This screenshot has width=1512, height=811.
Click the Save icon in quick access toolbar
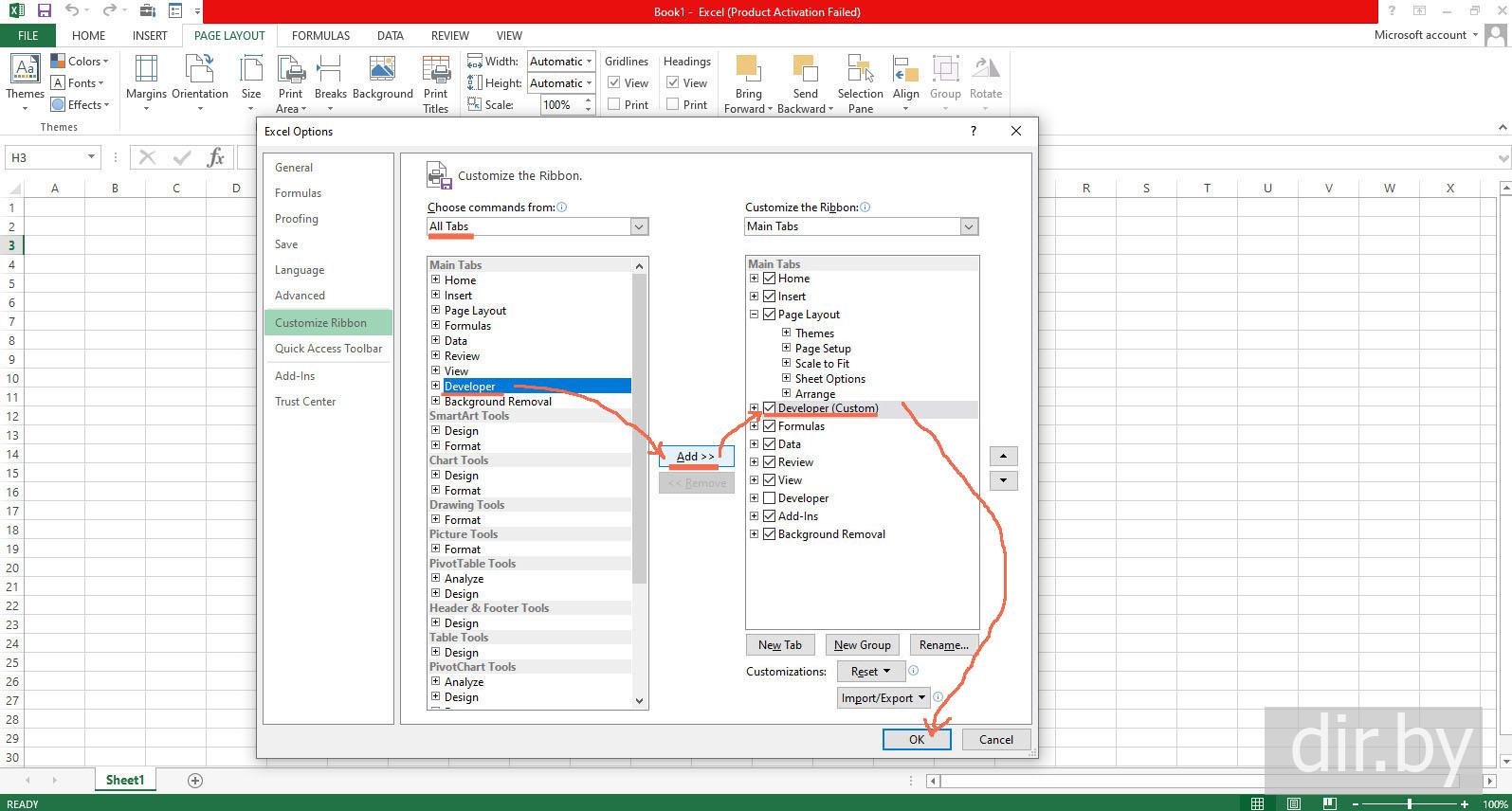point(44,11)
